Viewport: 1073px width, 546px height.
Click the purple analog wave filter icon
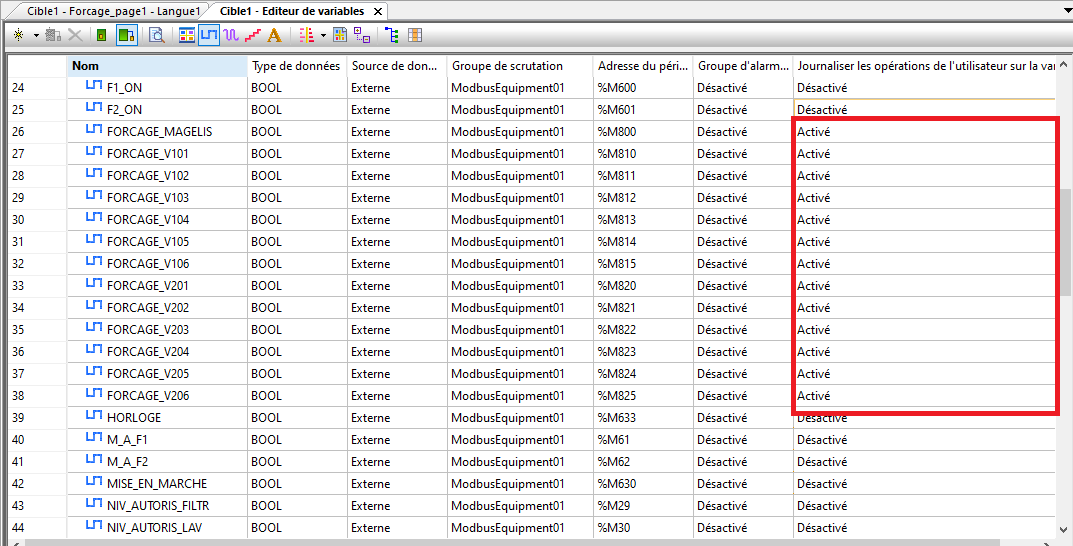231,35
